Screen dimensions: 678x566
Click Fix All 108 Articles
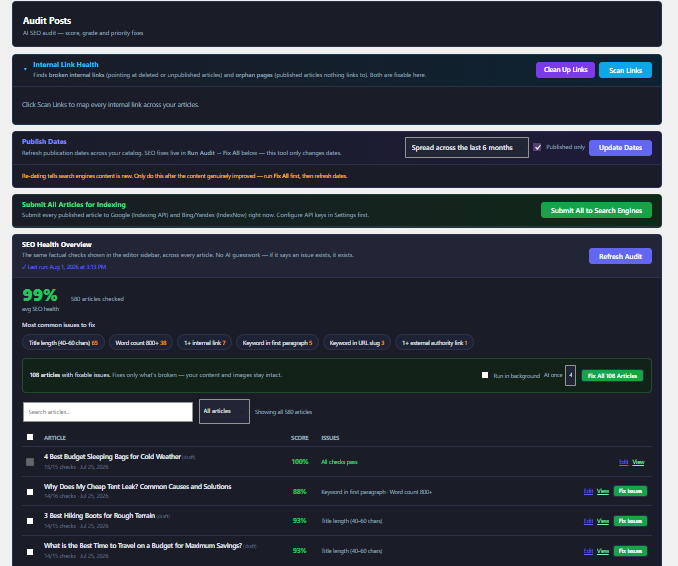pyautogui.click(x=612, y=376)
